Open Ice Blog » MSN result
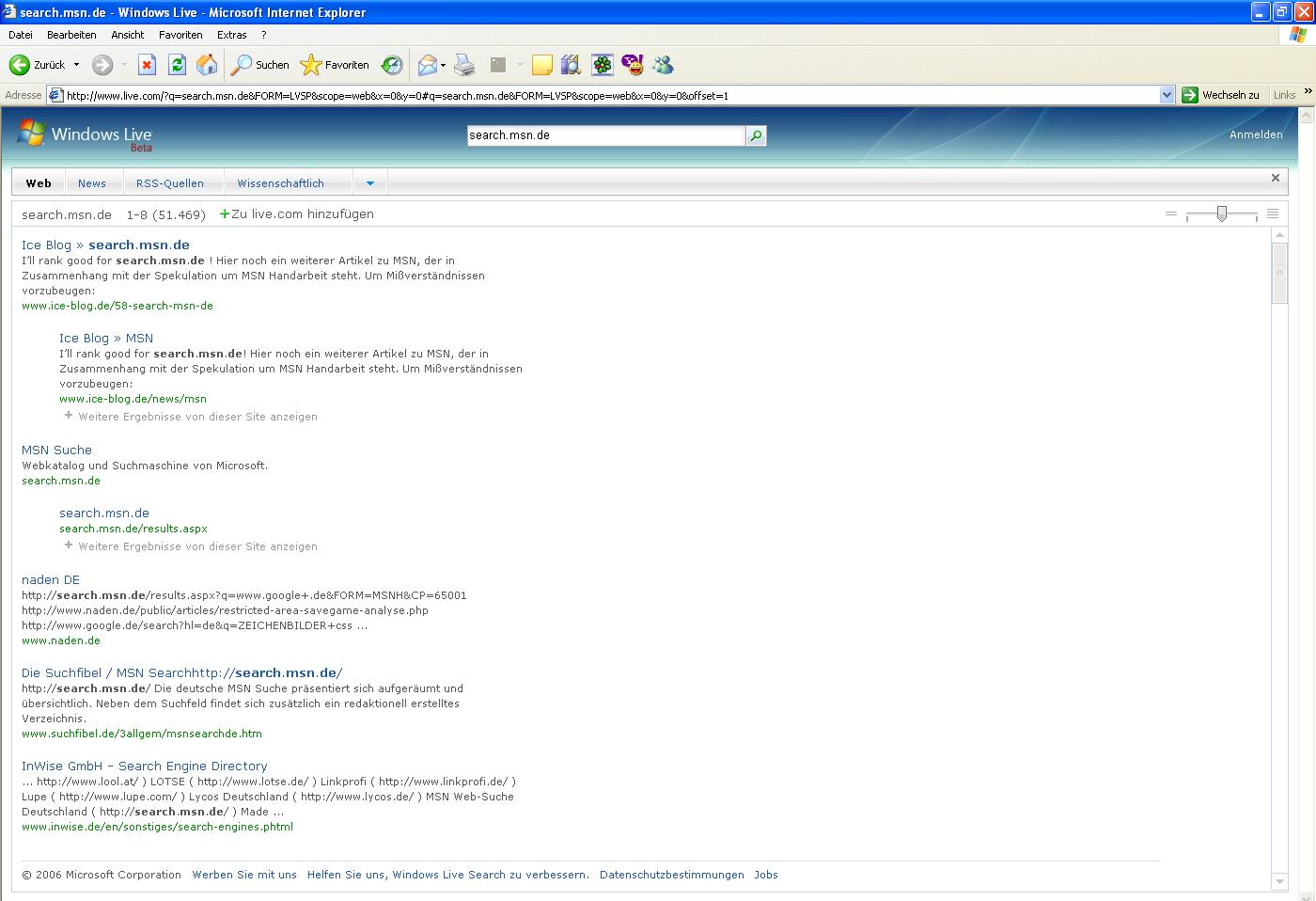The height and width of the screenshot is (901, 1316). (106, 338)
